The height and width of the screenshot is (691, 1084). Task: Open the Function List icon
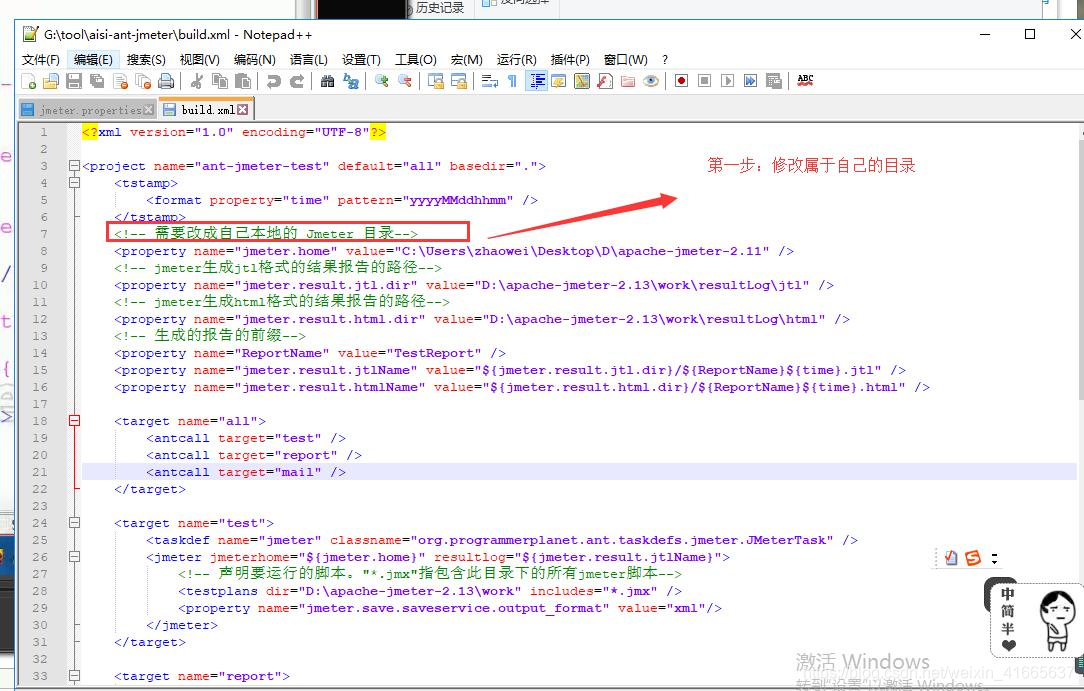click(x=605, y=82)
